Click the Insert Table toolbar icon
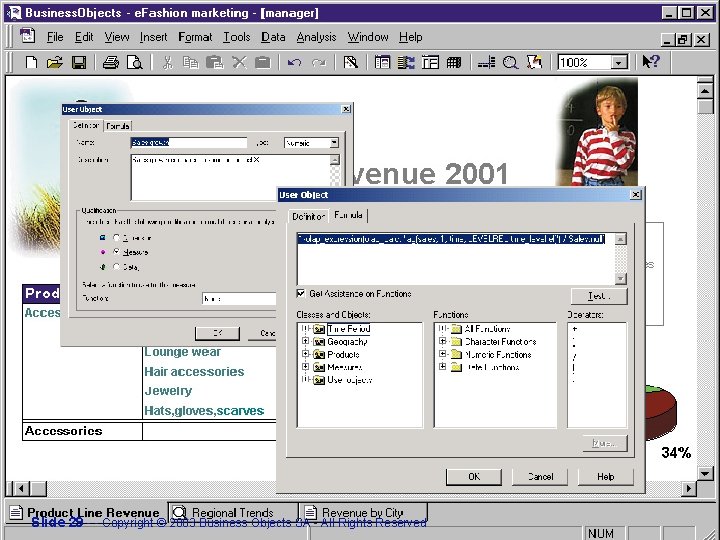This screenshot has height=540, width=720. pyautogui.click(x=430, y=62)
